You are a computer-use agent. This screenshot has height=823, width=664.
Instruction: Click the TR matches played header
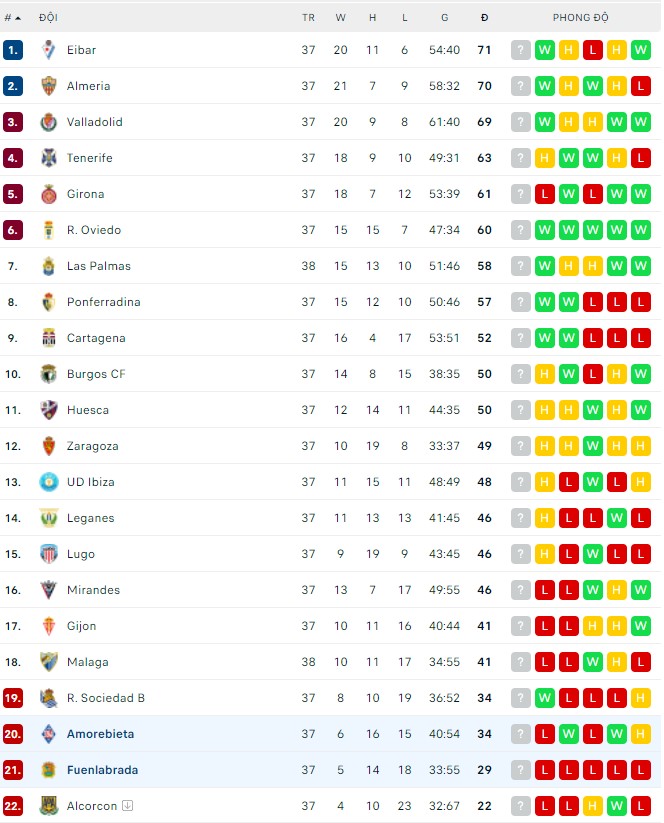tap(308, 18)
